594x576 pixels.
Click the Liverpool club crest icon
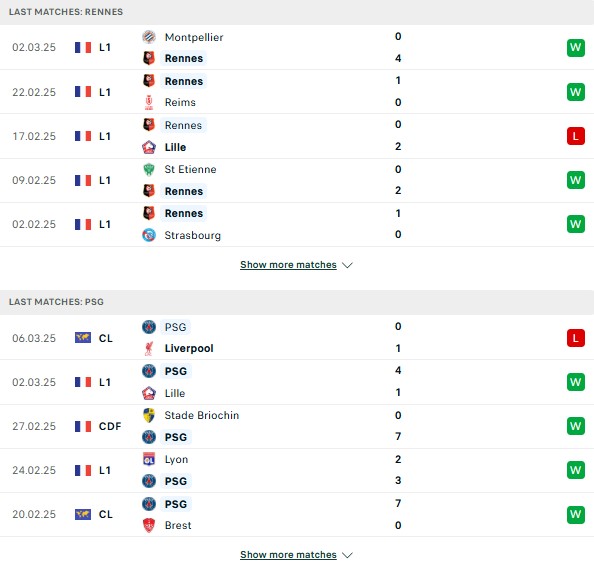click(x=149, y=348)
